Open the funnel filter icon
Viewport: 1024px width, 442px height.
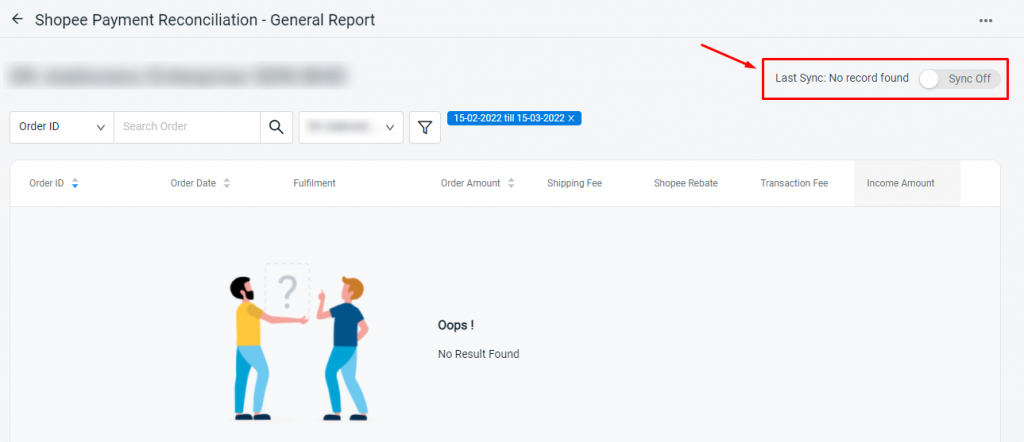[425, 127]
